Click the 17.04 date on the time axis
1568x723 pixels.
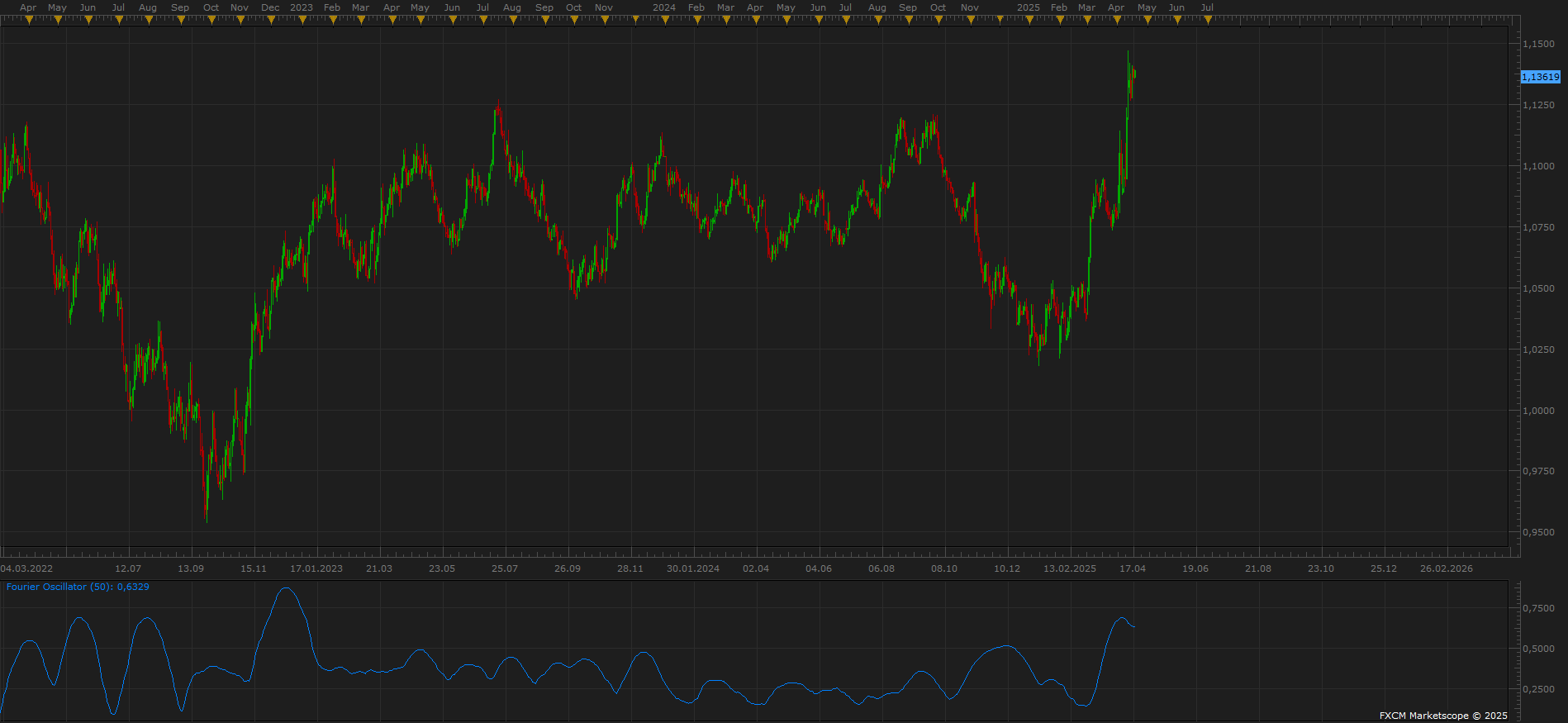(x=1133, y=568)
